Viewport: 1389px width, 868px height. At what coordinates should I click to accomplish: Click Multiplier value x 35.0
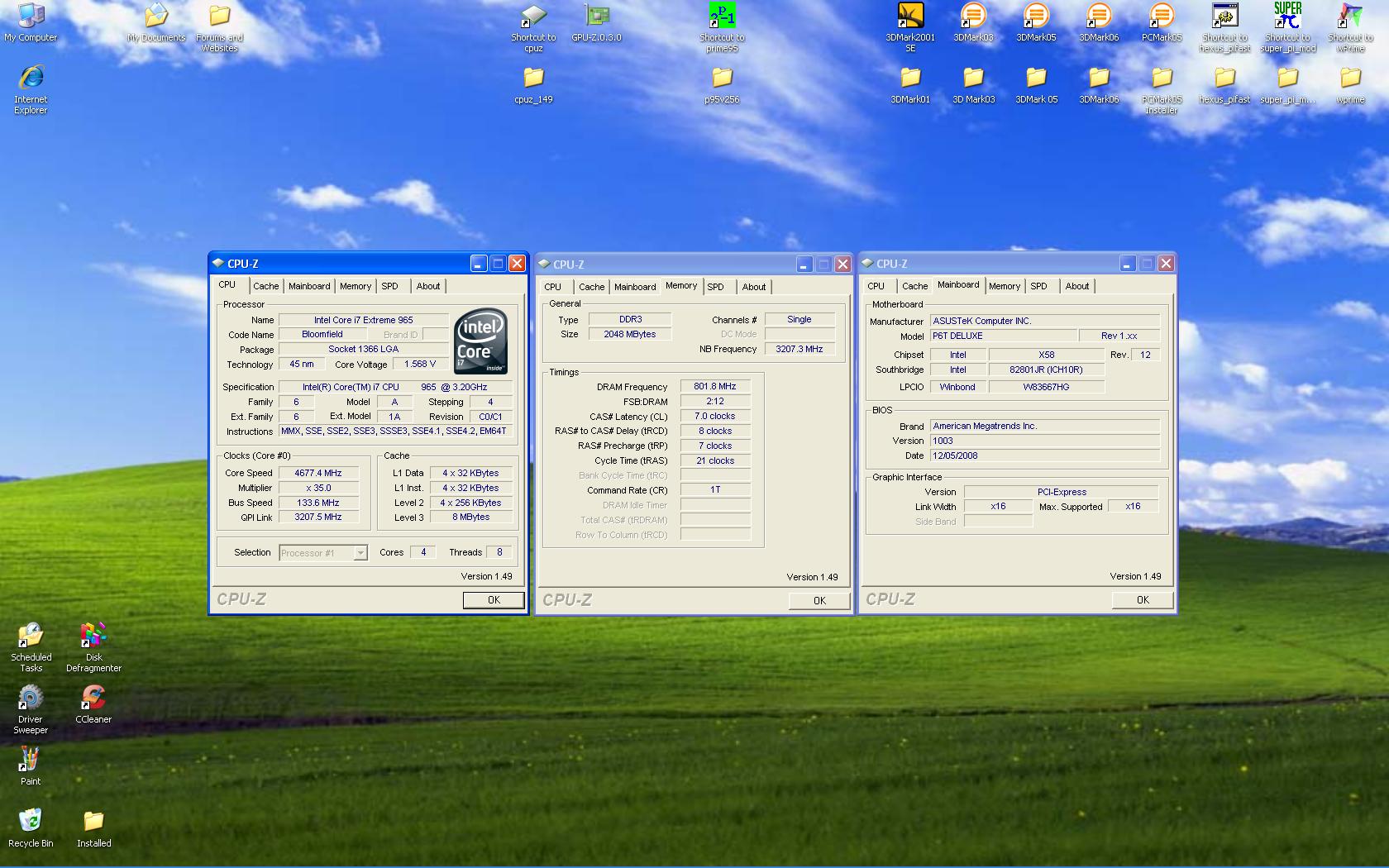318,488
